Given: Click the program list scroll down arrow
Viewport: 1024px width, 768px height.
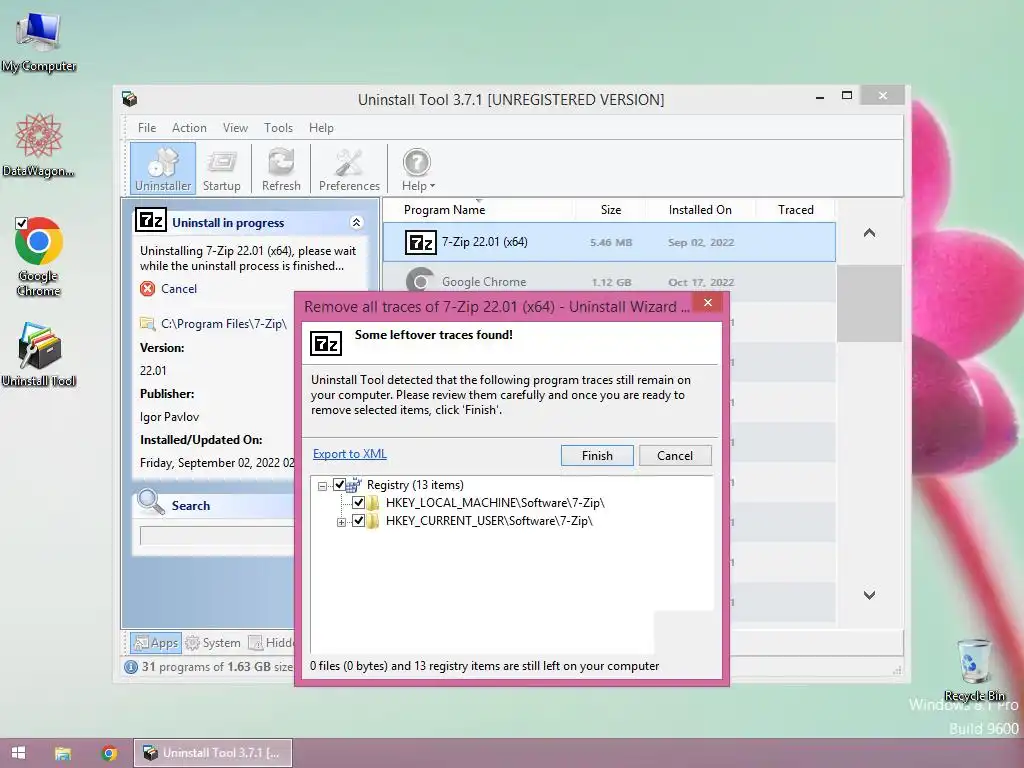Looking at the screenshot, I should coord(869,595).
